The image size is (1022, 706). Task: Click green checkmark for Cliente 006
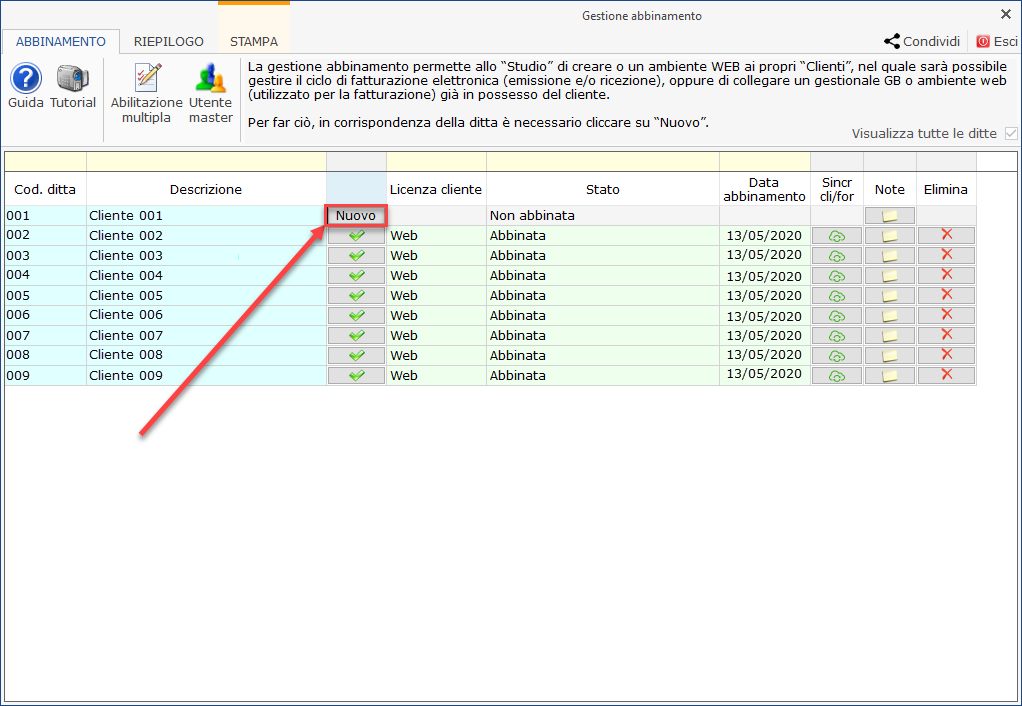click(x=357, y=316)
